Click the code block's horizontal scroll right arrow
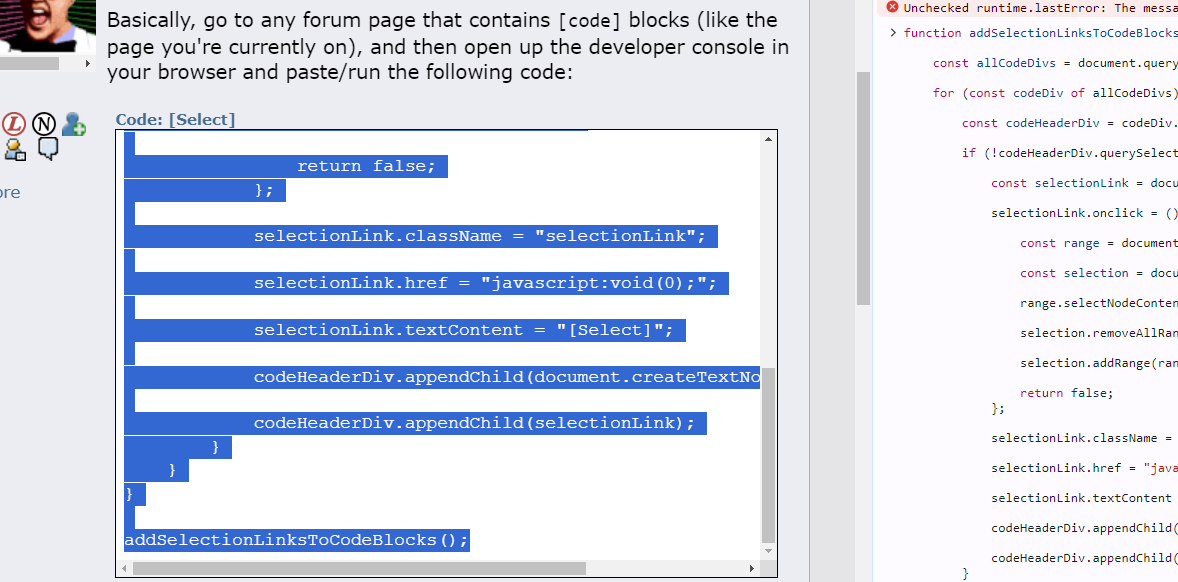 (x=751, y=568)
